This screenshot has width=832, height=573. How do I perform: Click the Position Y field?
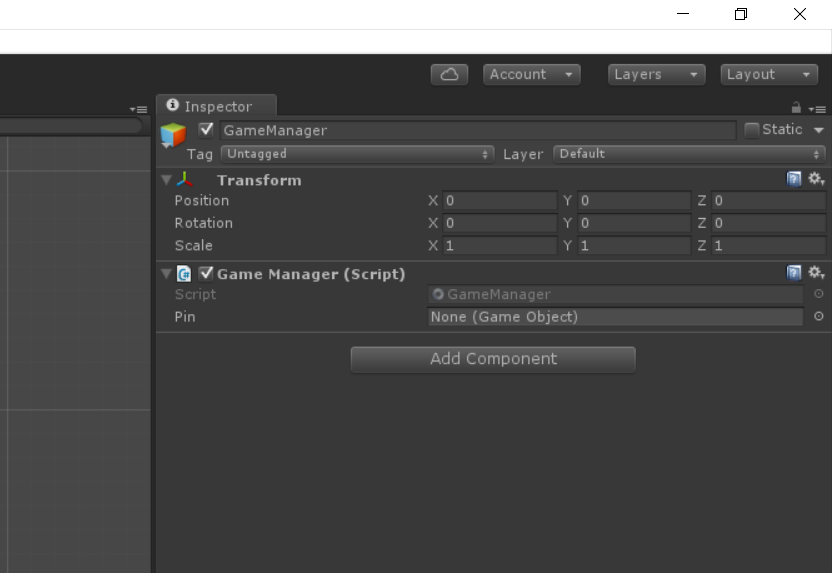634,201
